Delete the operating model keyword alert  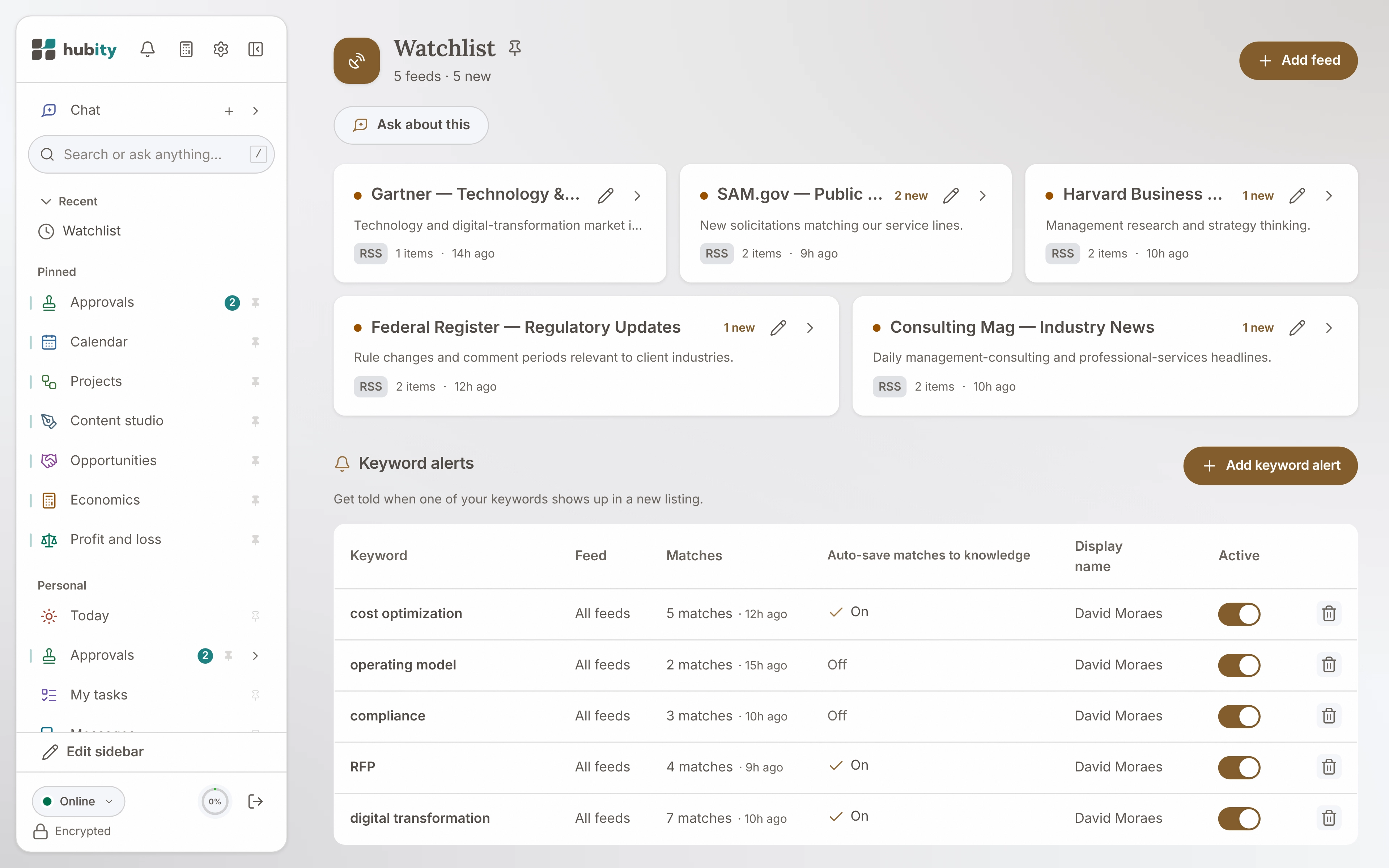(x=1329, y=665)
